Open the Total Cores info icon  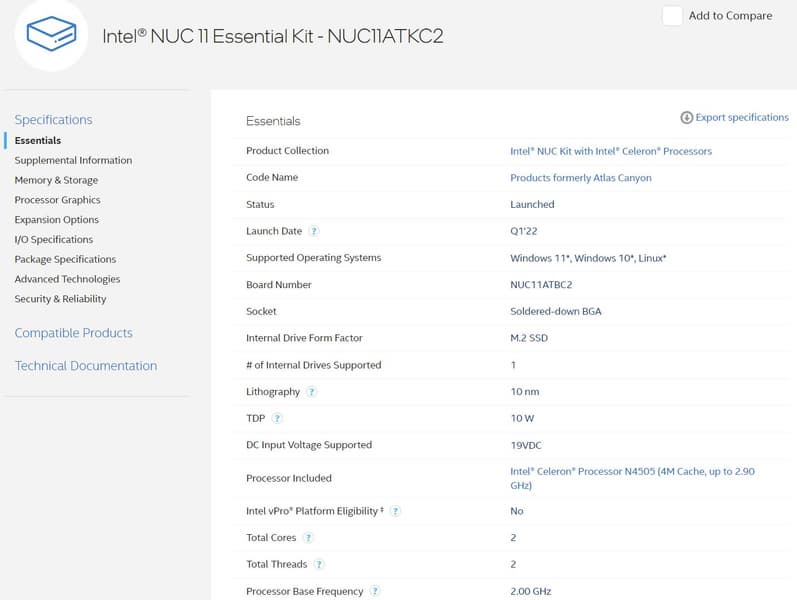pos(308,538)
